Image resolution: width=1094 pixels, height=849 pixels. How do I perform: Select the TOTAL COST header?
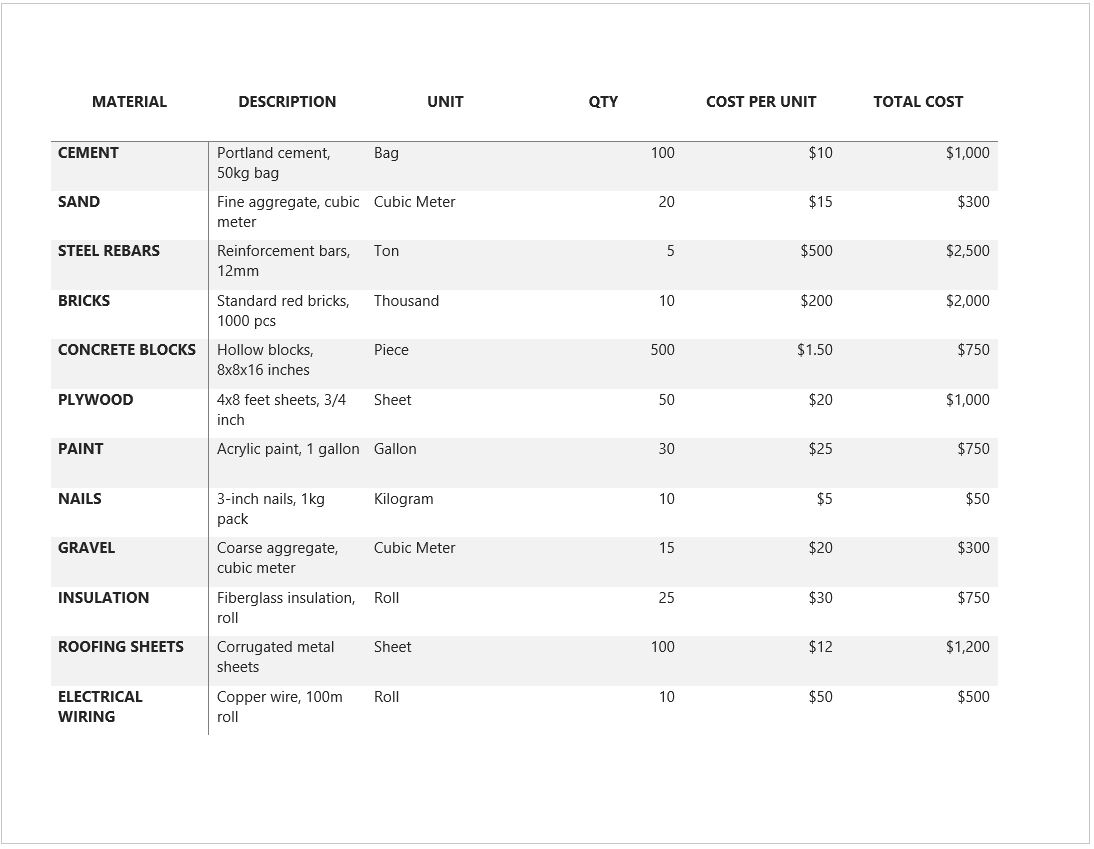pyautogui.click(x=918, y=102)
